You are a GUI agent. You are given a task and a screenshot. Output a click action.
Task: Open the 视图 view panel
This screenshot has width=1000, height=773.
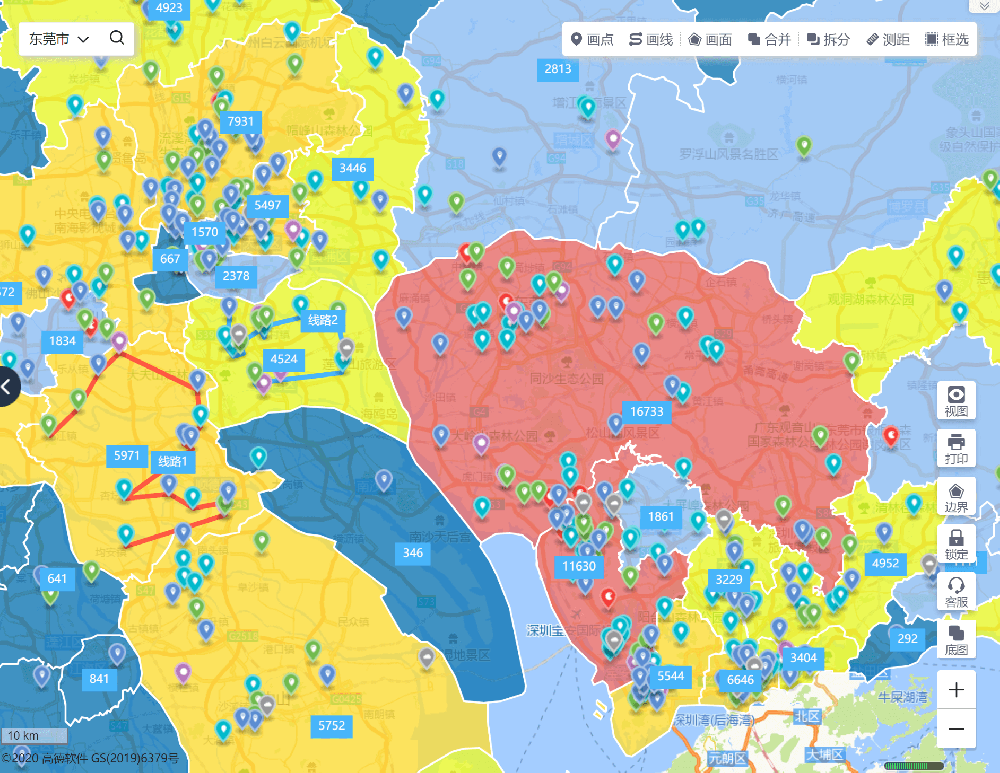click(x=956, y=401)
